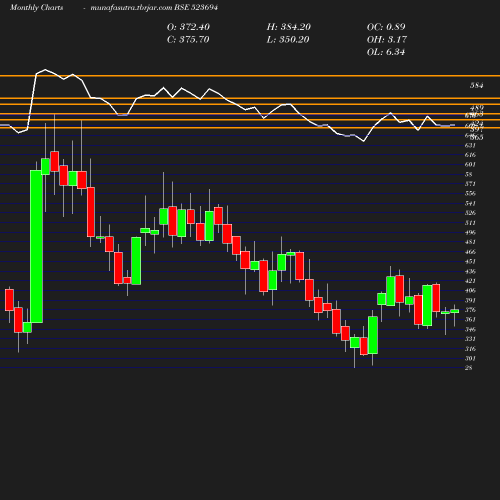This screenshot has width=500, height=500.
Task: Select the open value 'O: 372.40'
Action: tap(188, 27)
